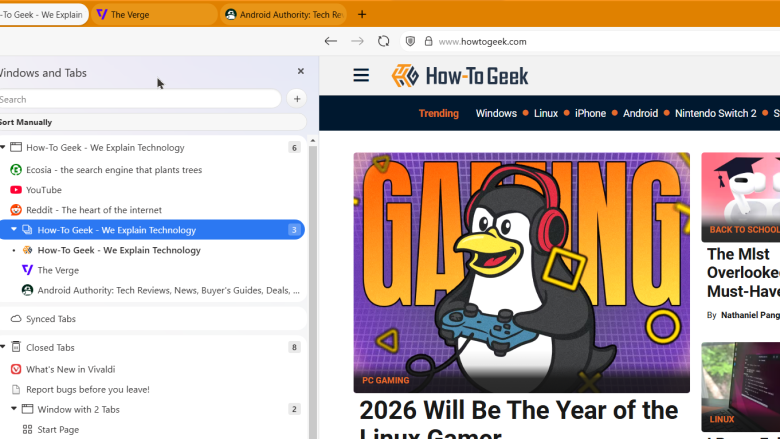Open the shield tracker blocker icon
Viewport: 780px width, 439px height.
410,41
